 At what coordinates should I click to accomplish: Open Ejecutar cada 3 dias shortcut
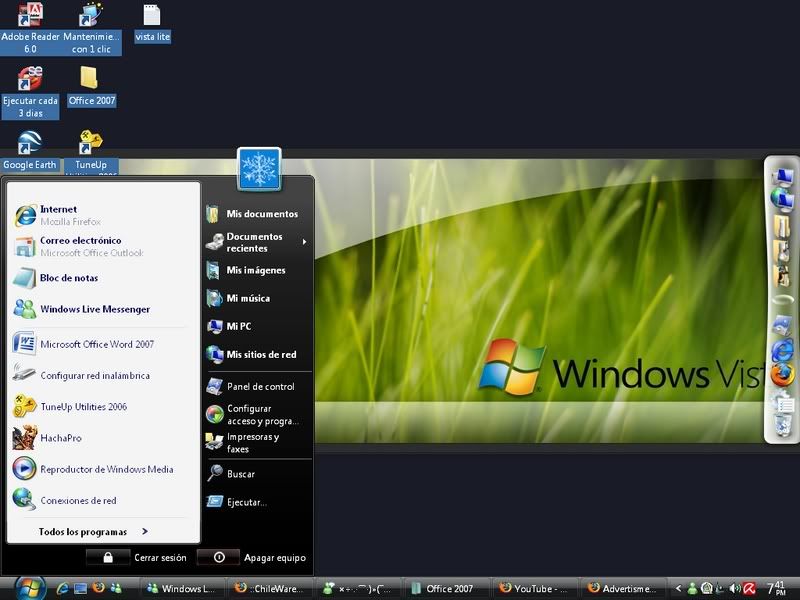pyautogui.click(x=30, y=92)
